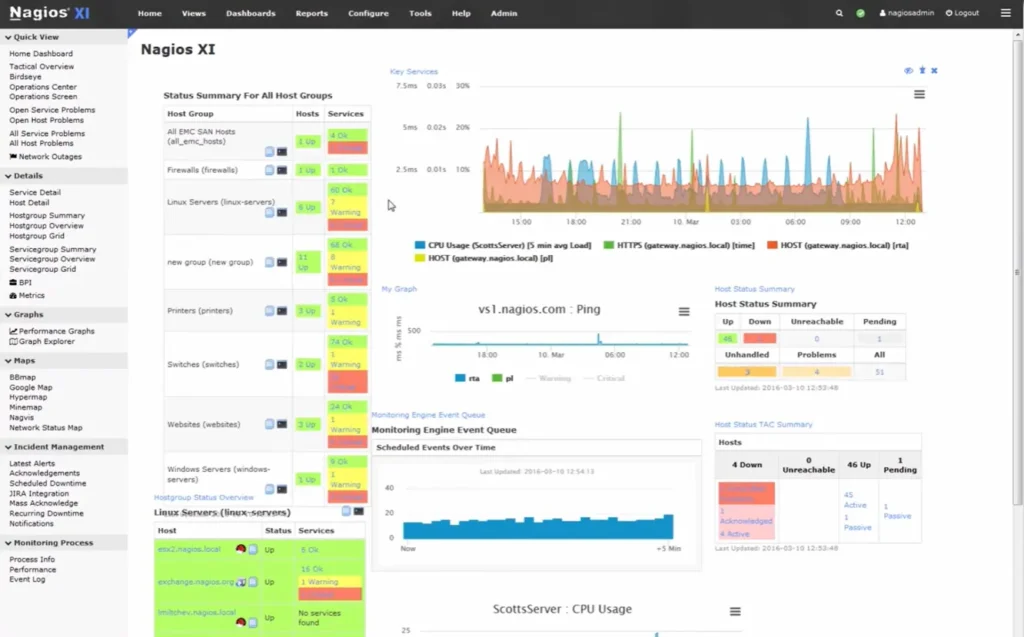Open Monitoring Engine Event Queue link
1024x637 pixels.
(428, 415)
